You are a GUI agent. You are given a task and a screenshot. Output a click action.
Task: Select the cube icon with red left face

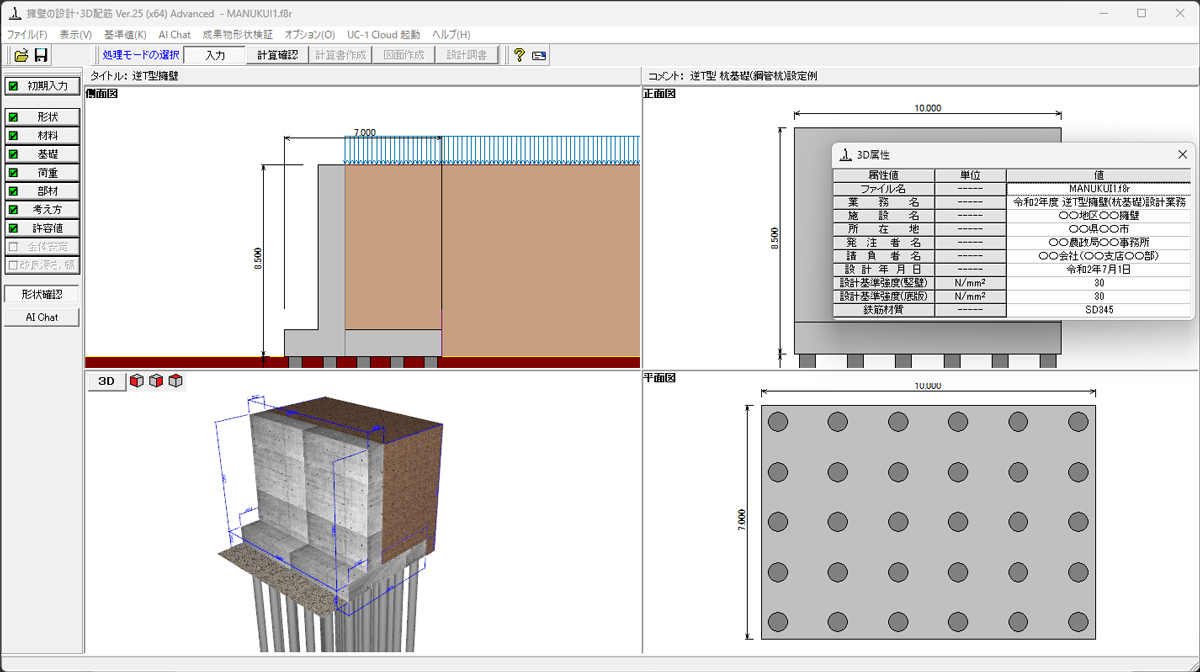click(136, 381)
